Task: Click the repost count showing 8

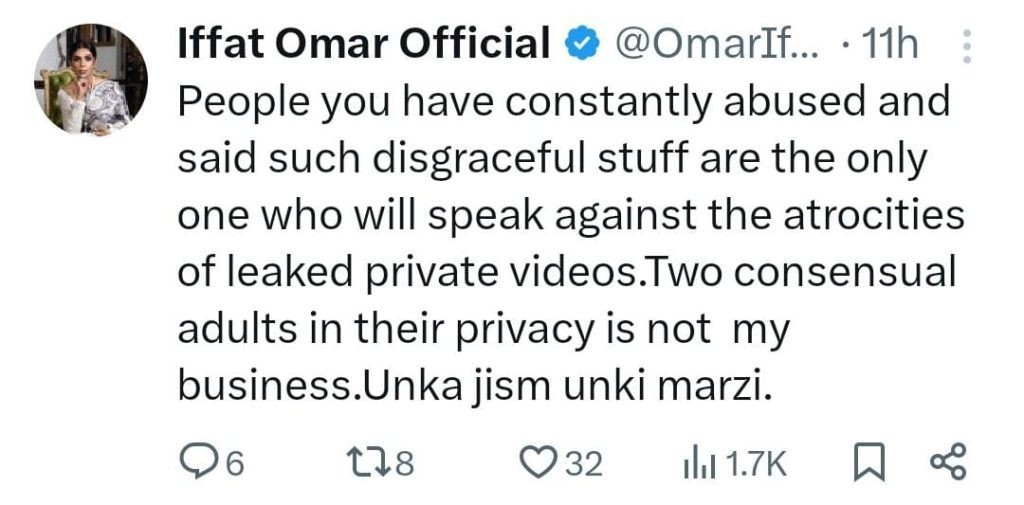Action: [404, 464]
